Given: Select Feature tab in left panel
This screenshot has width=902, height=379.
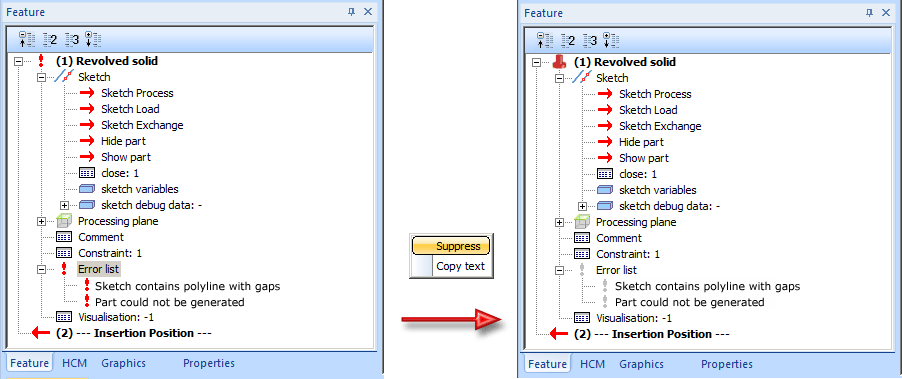Looking at the screenshot, I should [29, 363].
